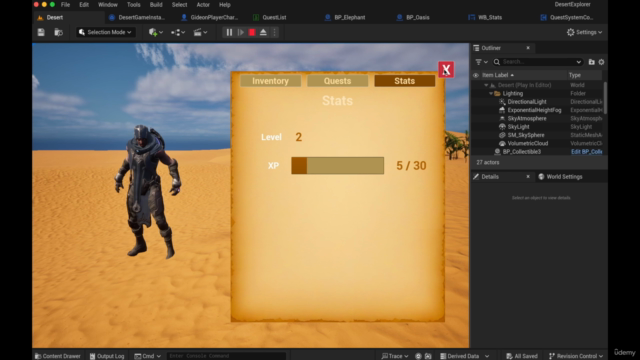Open the Edit menu

[x=84, y=4]
